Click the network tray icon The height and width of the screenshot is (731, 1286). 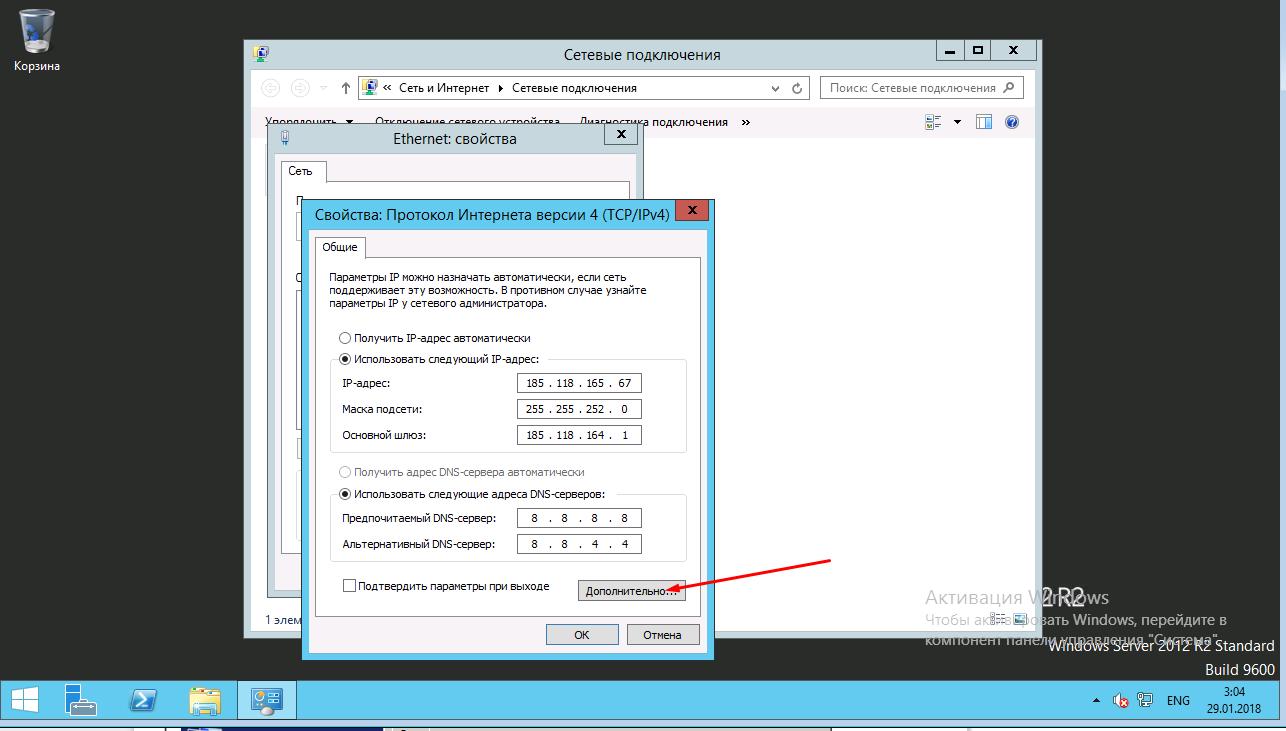[x=1145, y=701]
